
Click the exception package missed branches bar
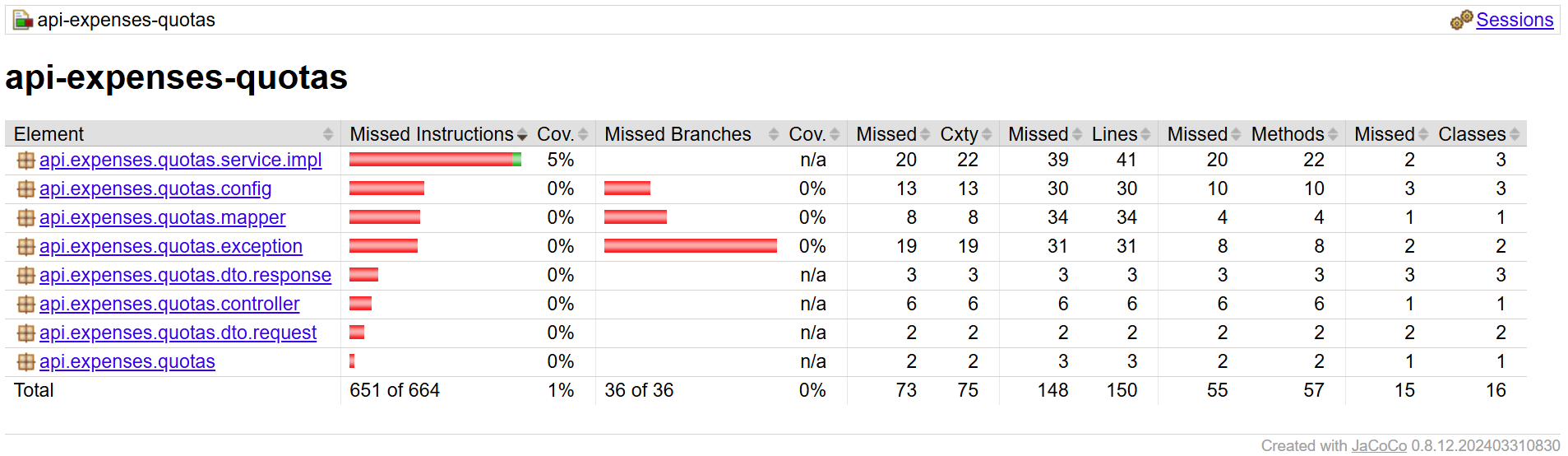coord(690,246)
